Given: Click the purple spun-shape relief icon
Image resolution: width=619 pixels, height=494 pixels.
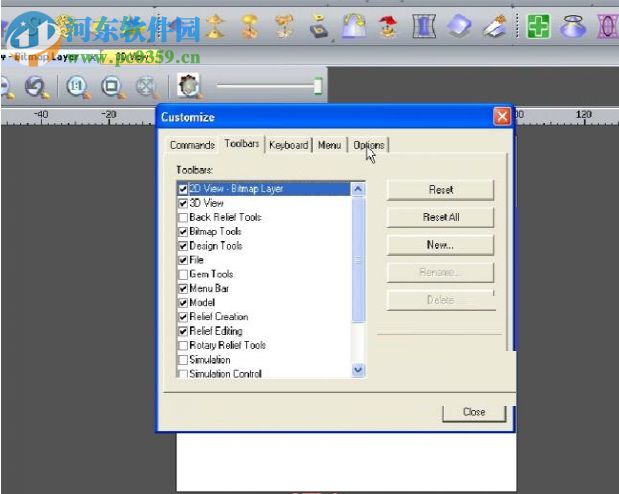Looking at the screenshot, I should click(572, 26).
